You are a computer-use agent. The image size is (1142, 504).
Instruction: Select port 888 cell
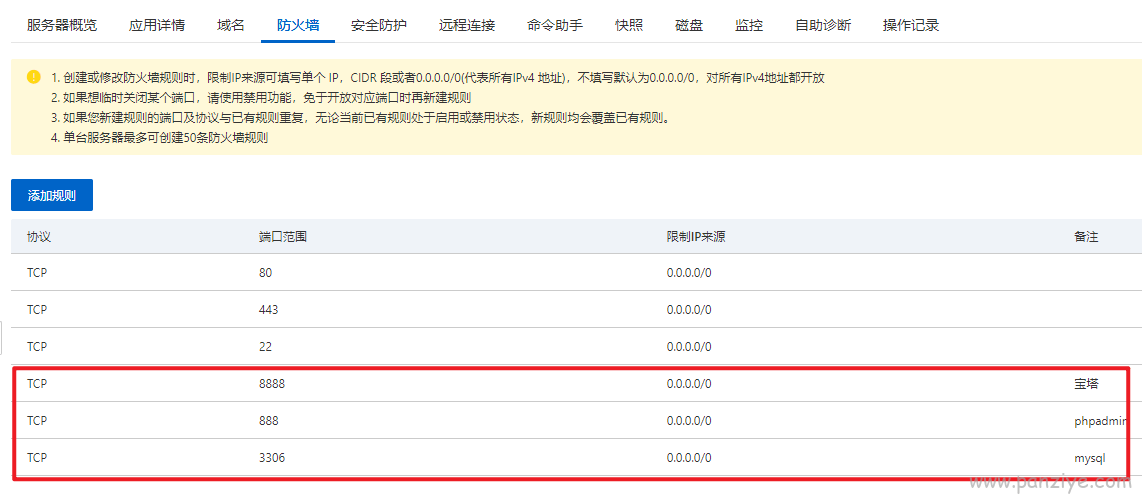[269, 420]
